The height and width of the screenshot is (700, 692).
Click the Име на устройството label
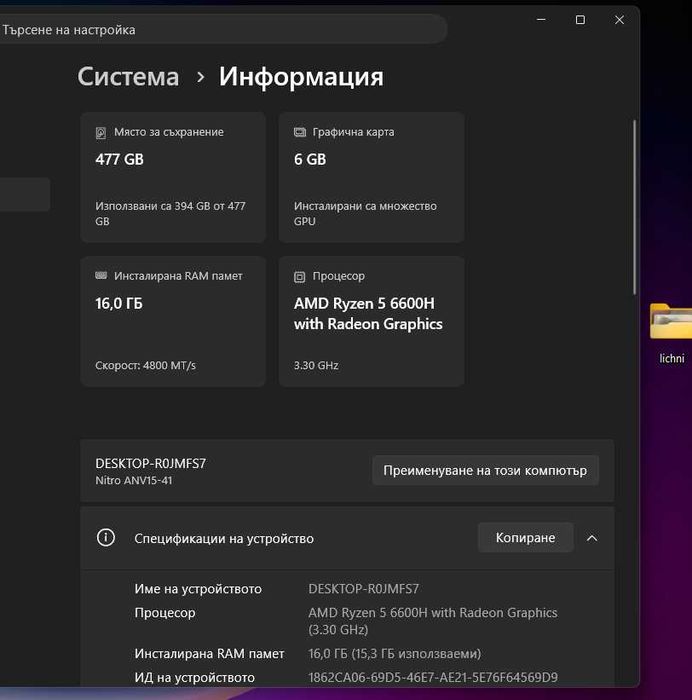pos(198,589)
